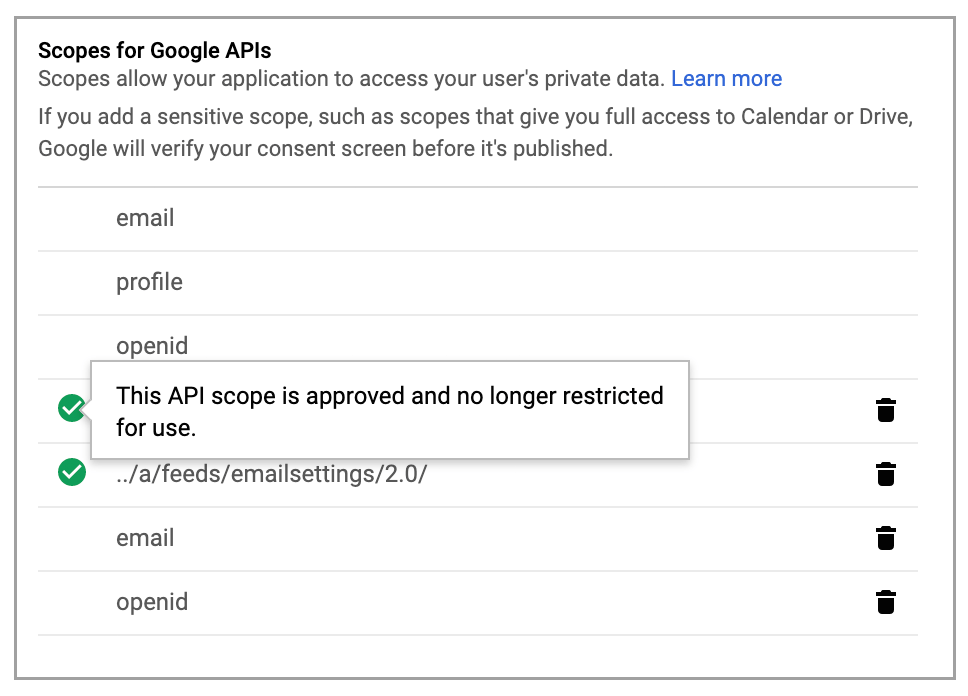
Task: Select the default openid scope above the tooltip
Action: [x=152, y=346]
